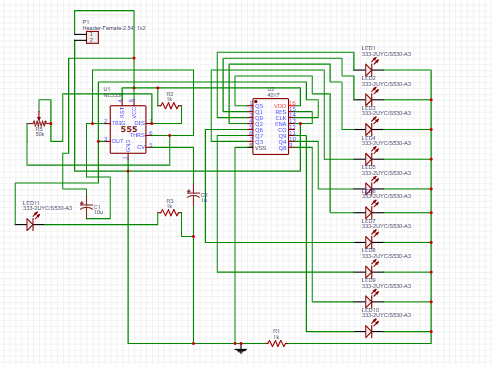Select the LED3 diode symbol
492x365 pixels.
(371, 126)
